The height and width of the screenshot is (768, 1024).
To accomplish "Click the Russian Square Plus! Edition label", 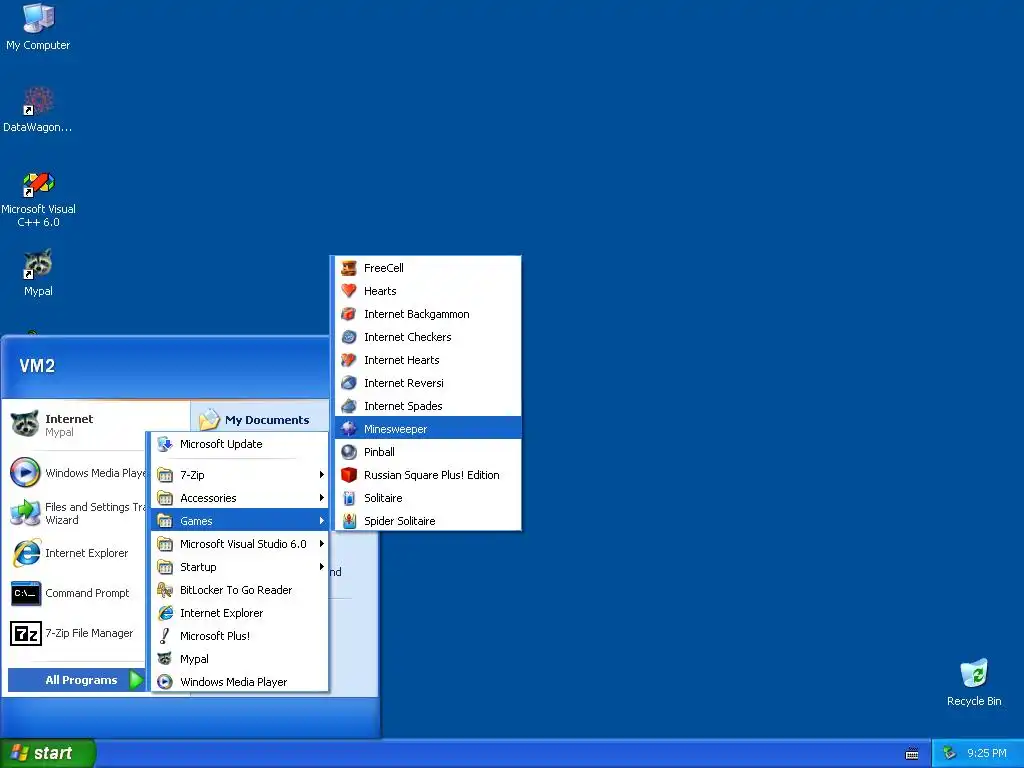I will tap(432, 475).
